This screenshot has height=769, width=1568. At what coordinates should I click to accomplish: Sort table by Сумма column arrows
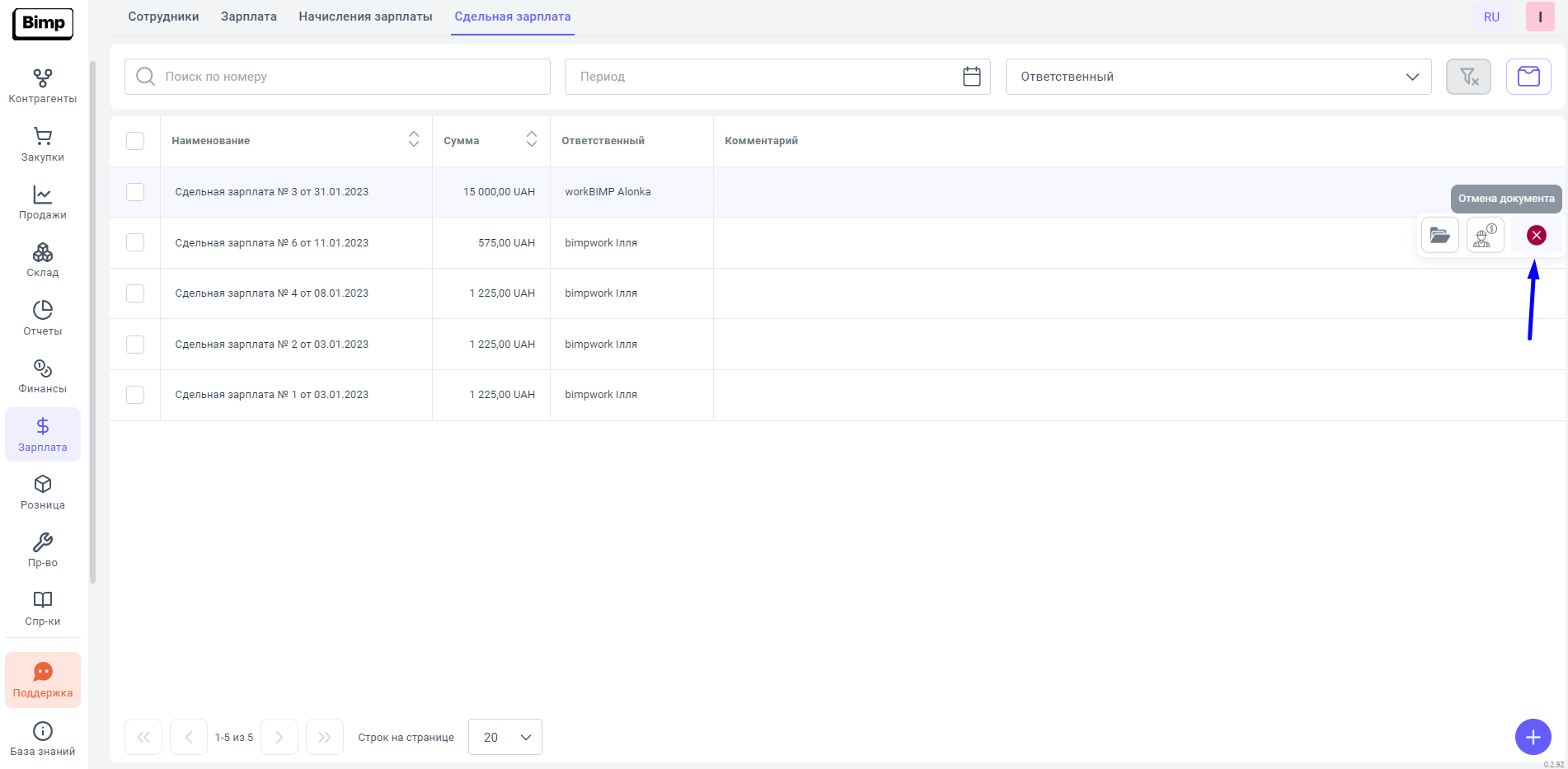532,140
